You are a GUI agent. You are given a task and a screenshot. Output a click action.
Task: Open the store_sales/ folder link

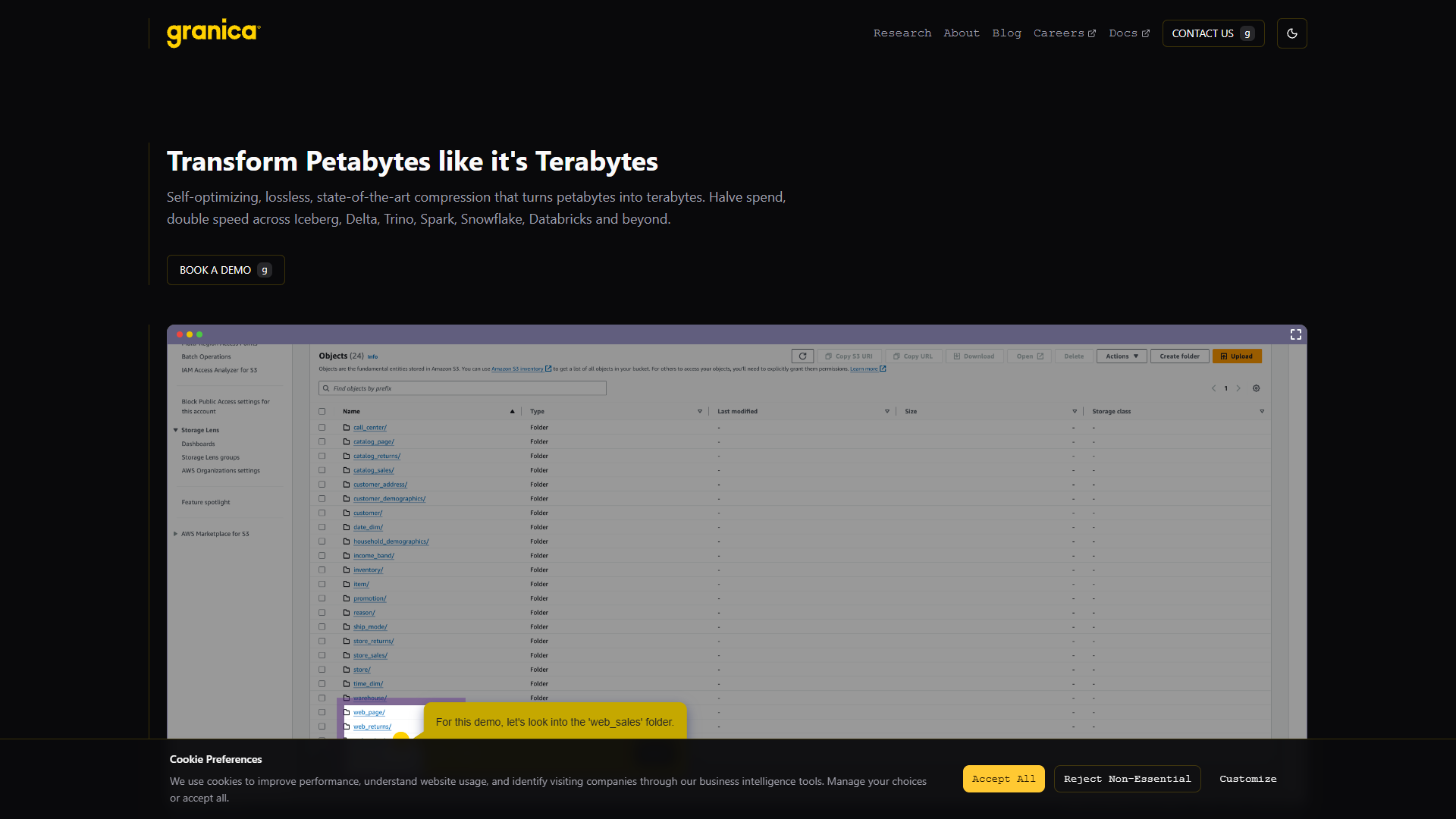coord(370,655)
